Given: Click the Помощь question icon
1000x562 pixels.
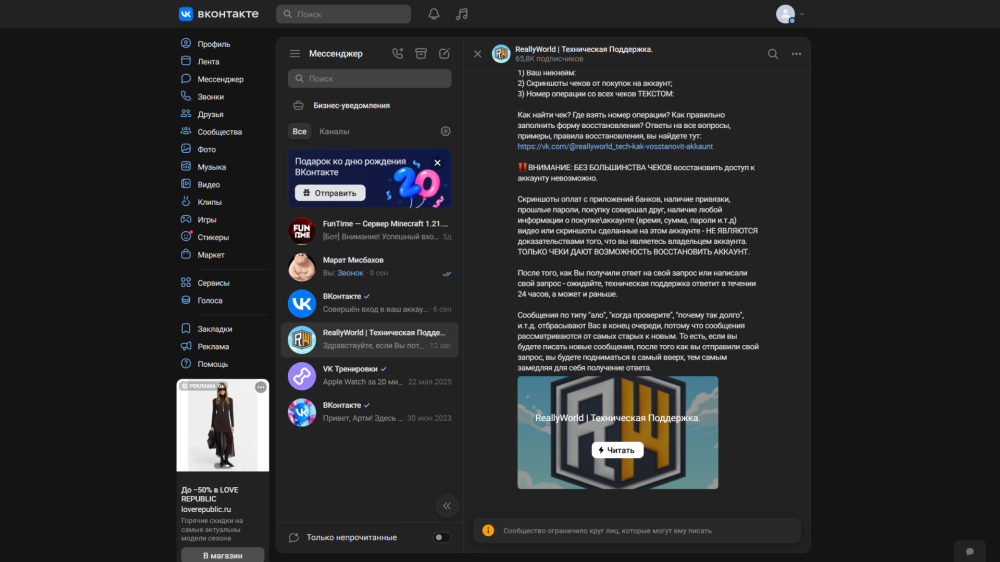Looking at the screenshot, I should [x=186, y=364].
